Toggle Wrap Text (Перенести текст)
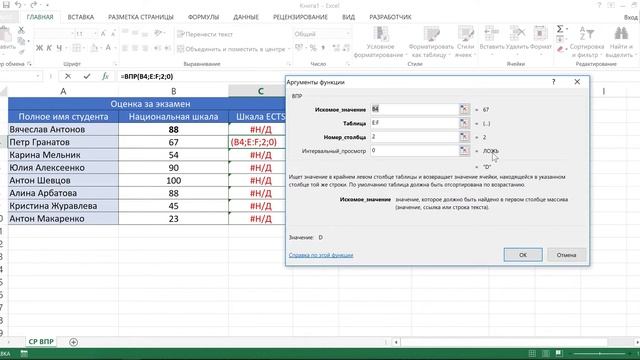The width and height of the screenshot is (640, 360). 205,34
